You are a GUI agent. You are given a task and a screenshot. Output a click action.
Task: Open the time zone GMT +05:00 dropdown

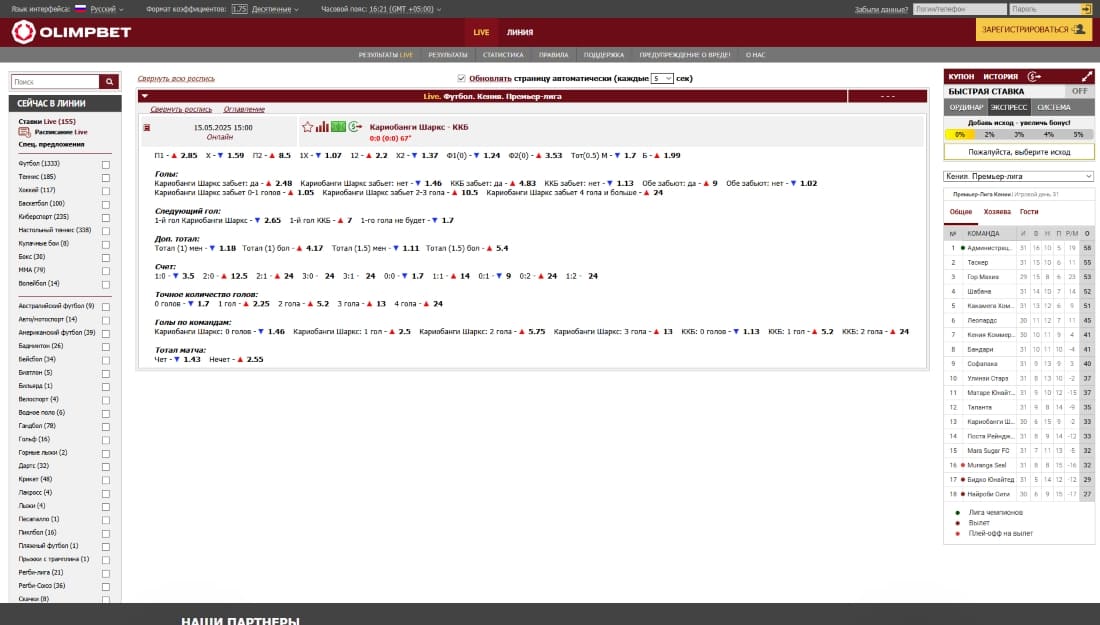pos(406,9)
